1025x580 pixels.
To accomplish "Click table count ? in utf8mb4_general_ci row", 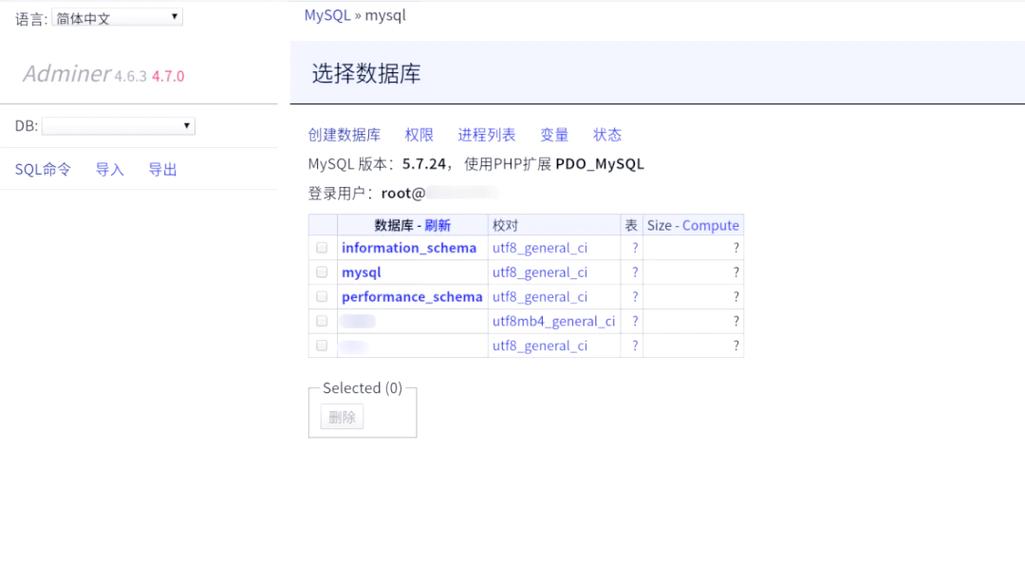I will coord(635,321).
